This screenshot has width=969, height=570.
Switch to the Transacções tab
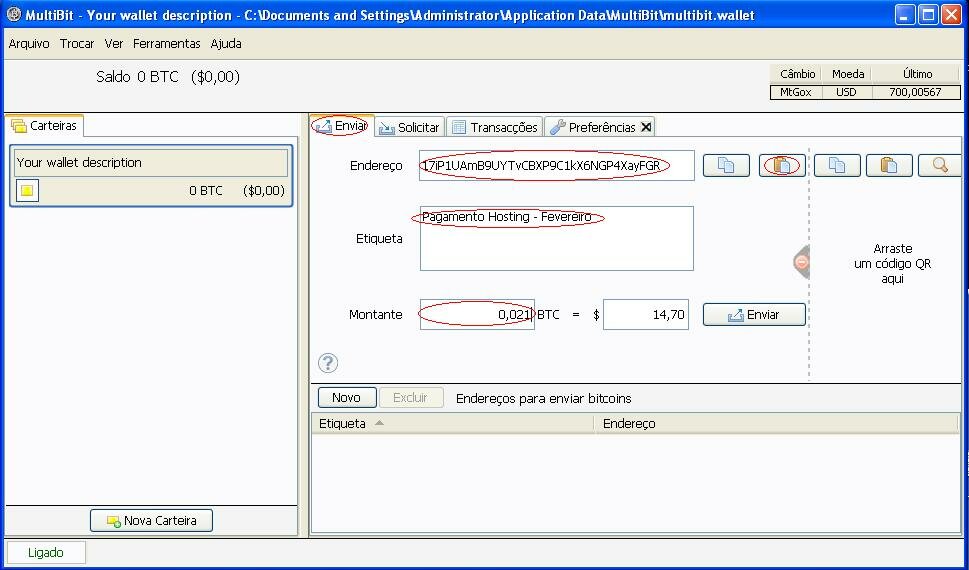tap(495, 127)
